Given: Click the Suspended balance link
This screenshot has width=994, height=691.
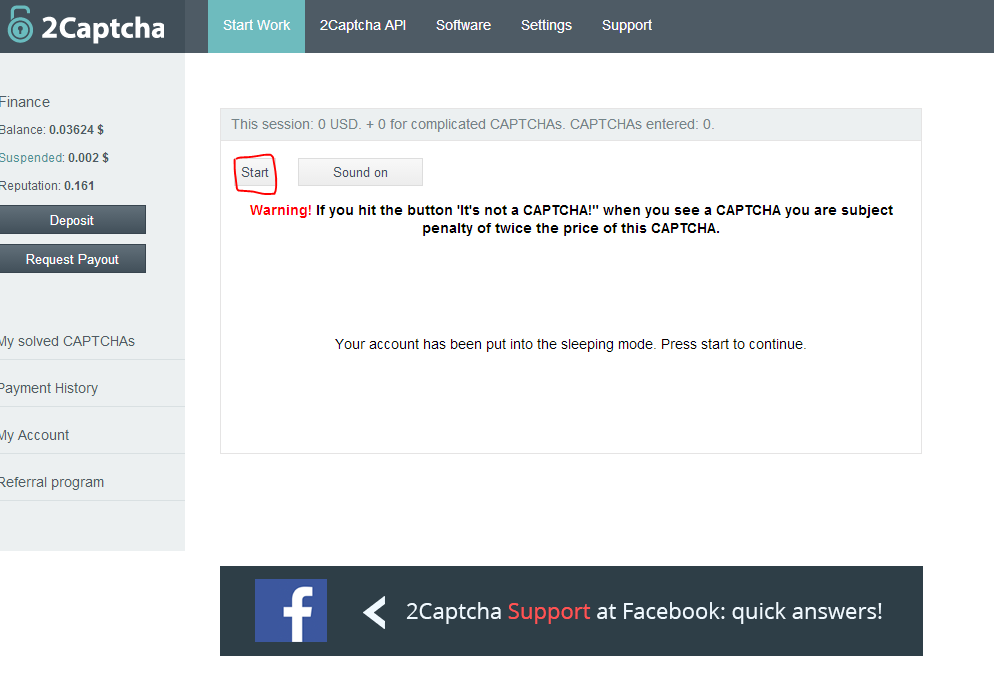Looking at the screenshot, I should (32, 157).
